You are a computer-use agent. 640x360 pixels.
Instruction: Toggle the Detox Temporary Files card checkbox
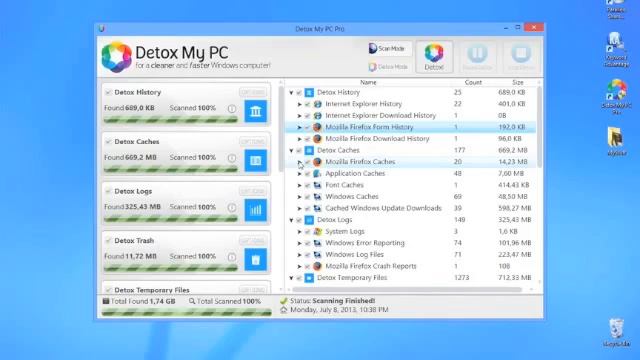point(108,290)
